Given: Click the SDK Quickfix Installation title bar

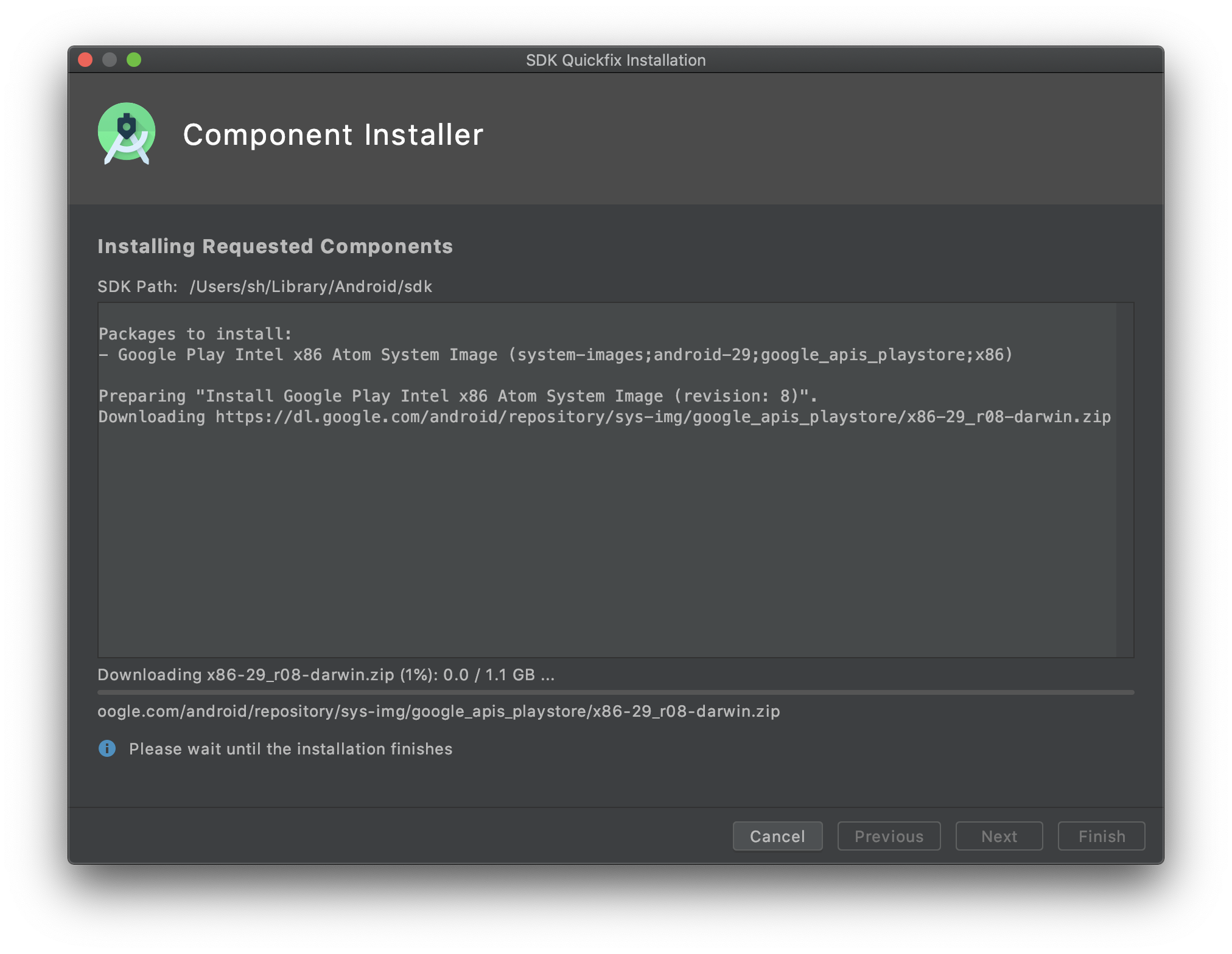Looking at the screenshot, I should 615,60.
